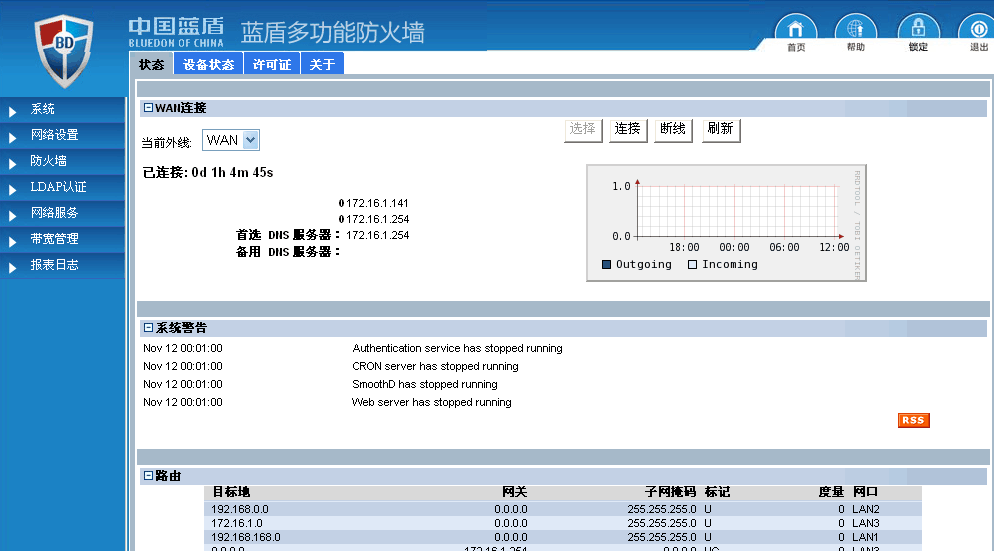Image resolution: width=994 pixels, height=551 pixels.
Task: Click the arrow icon beside 系统
Action: 13,112
